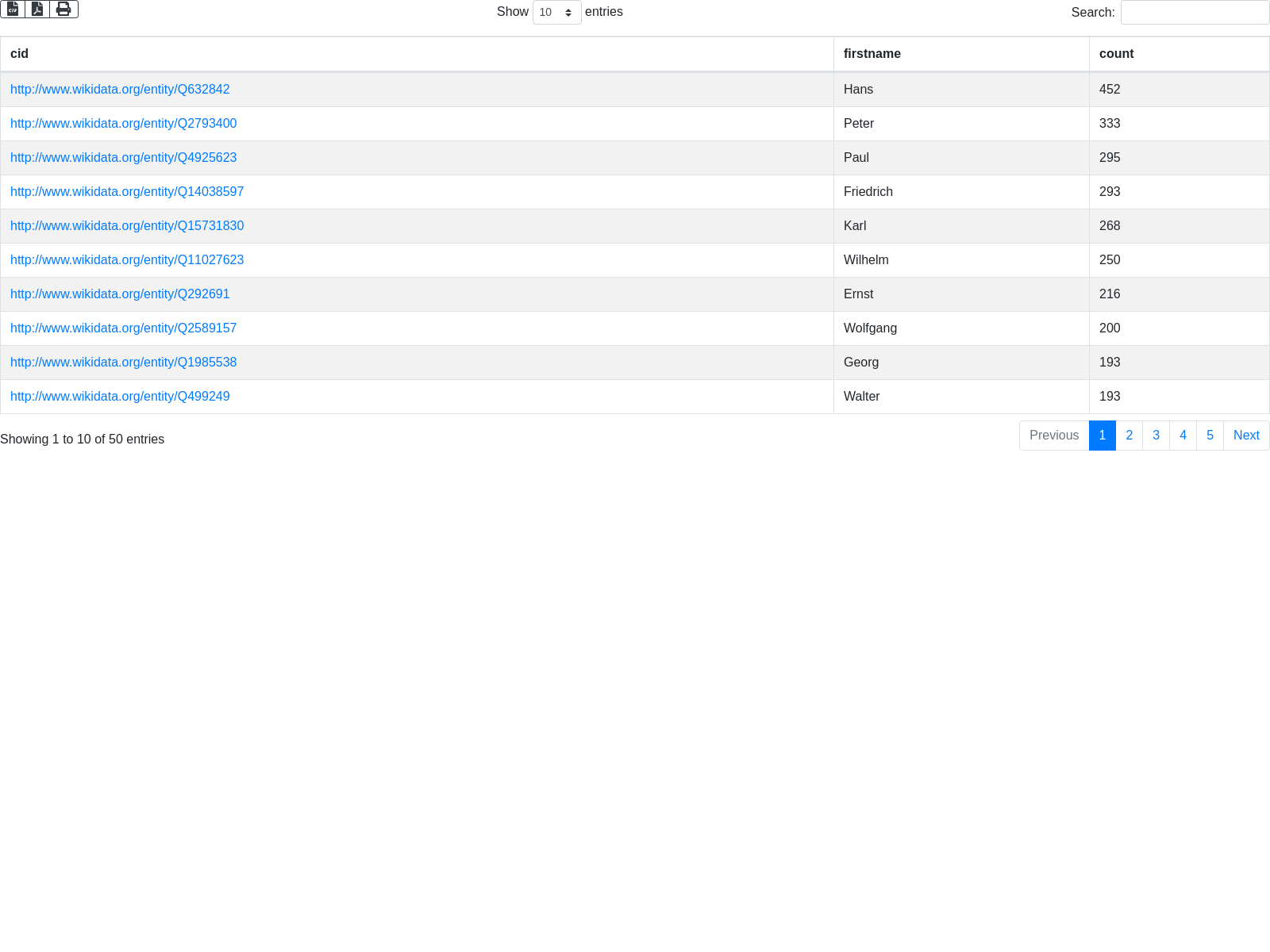This screenshot has height=952, width=1270.
Task: Export the table as CSV
Action: 13,9
